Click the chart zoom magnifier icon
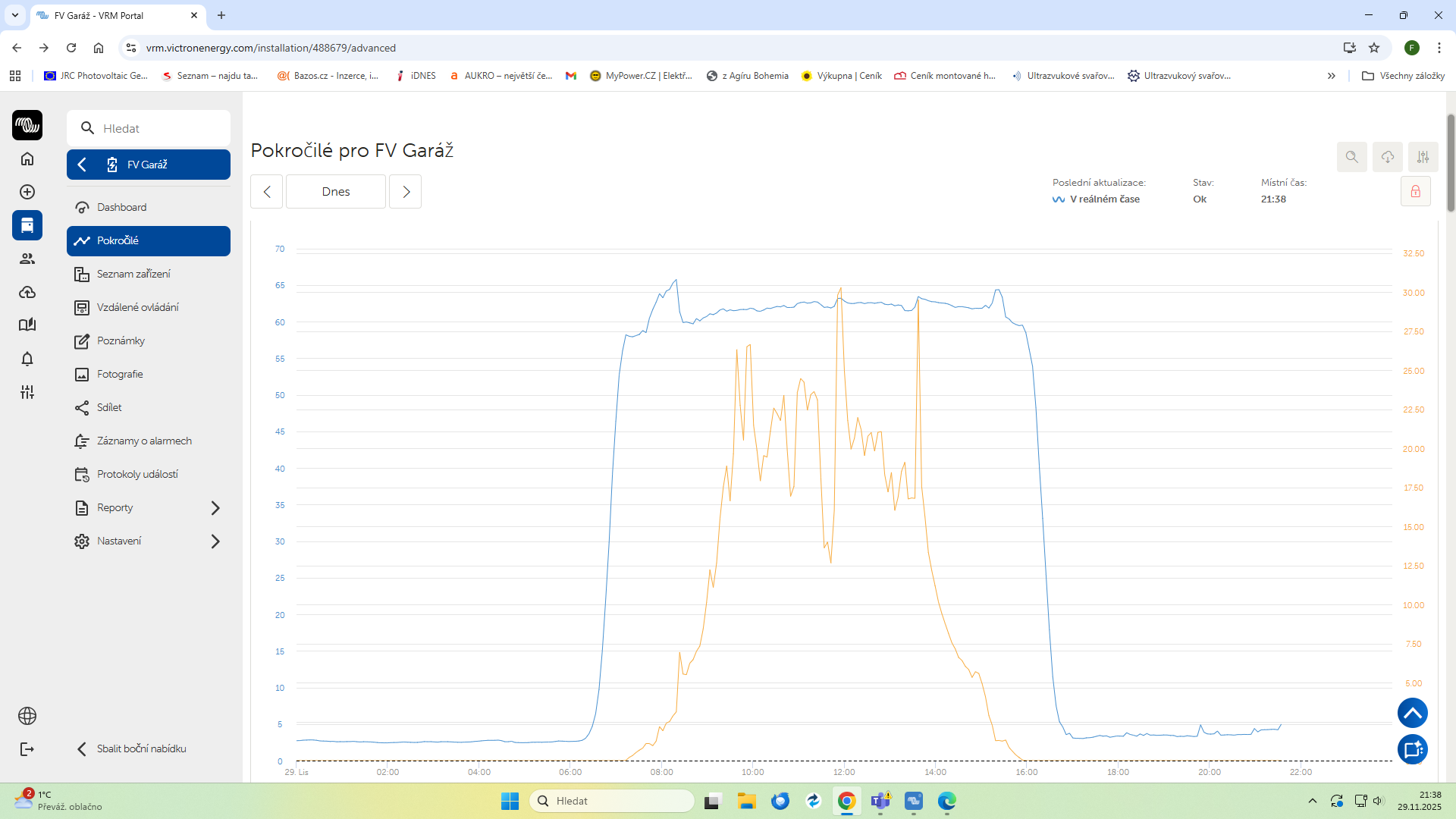Screen dimensions: 1456x819 (1351, 157)
